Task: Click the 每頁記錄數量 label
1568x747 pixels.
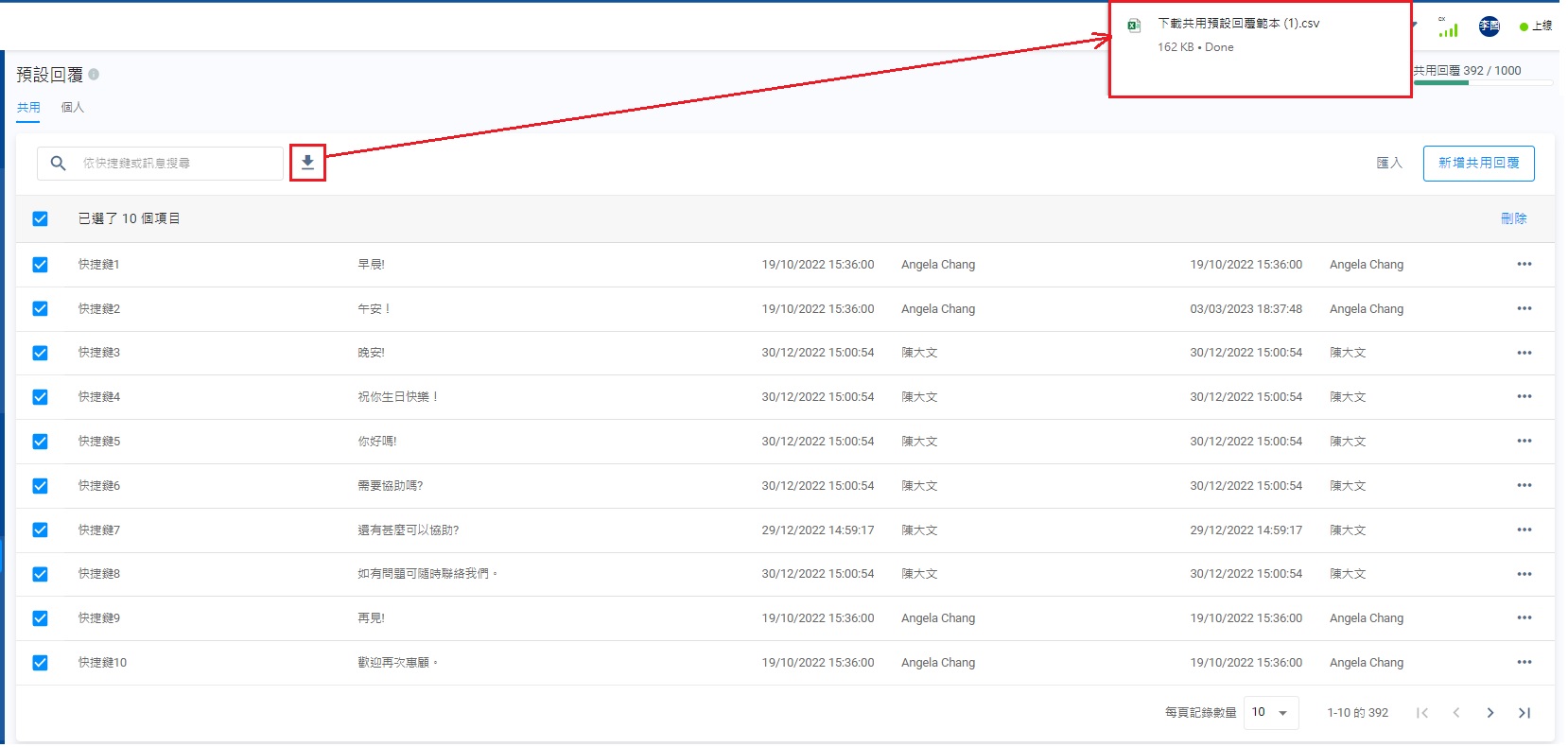Action: 1201,713
